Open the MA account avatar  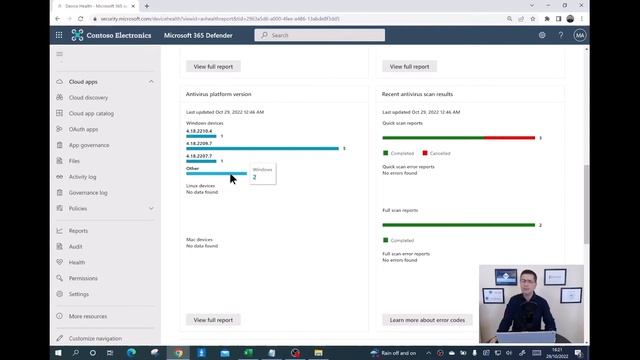coord(580,35)
